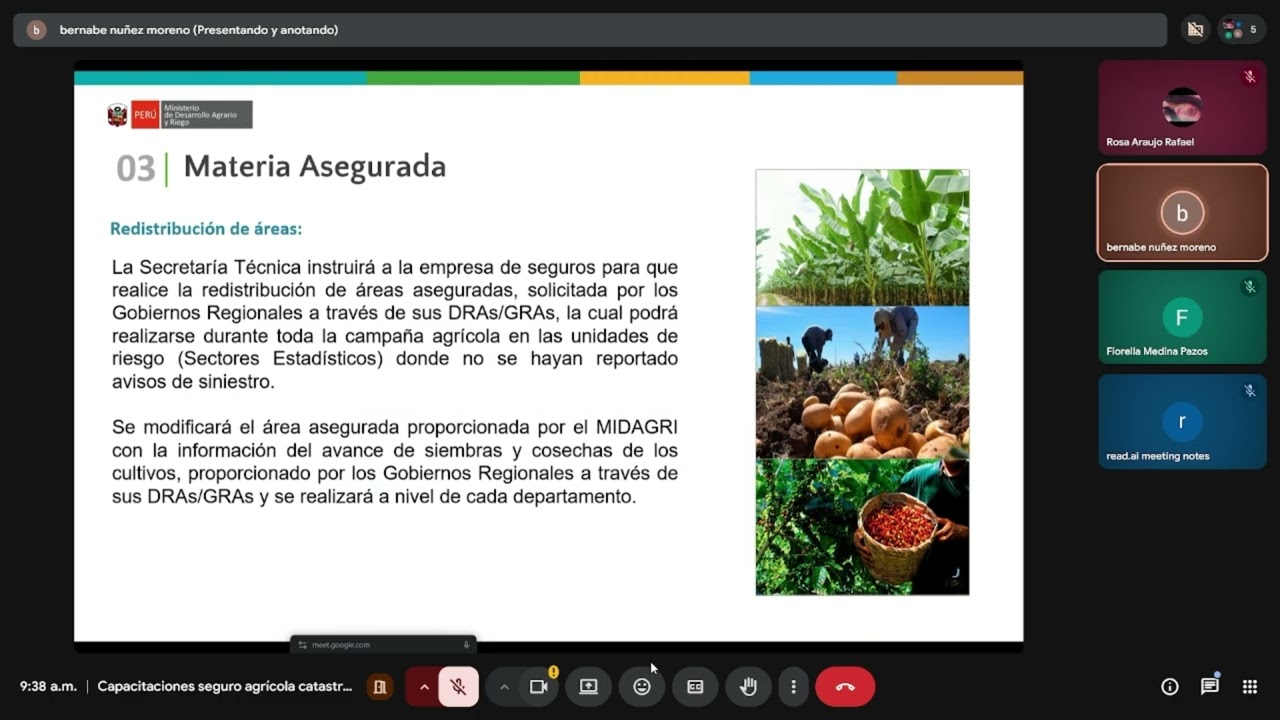Click the coffee basket photo

pos(862,527)
